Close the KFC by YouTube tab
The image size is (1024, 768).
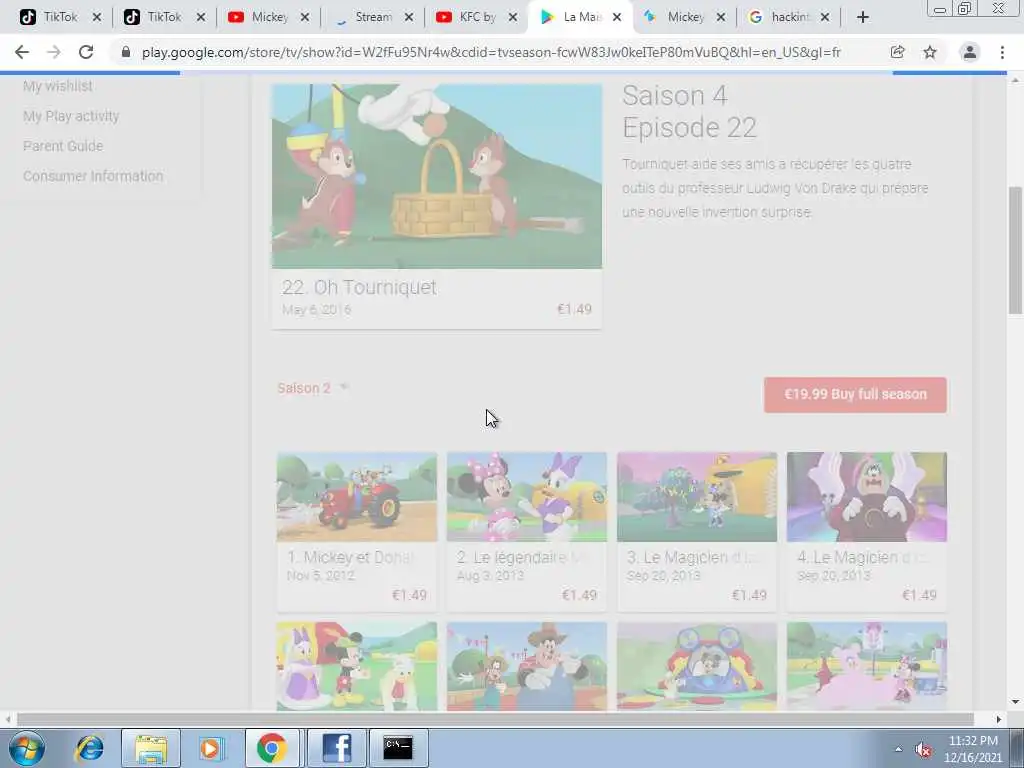point(513,17)
